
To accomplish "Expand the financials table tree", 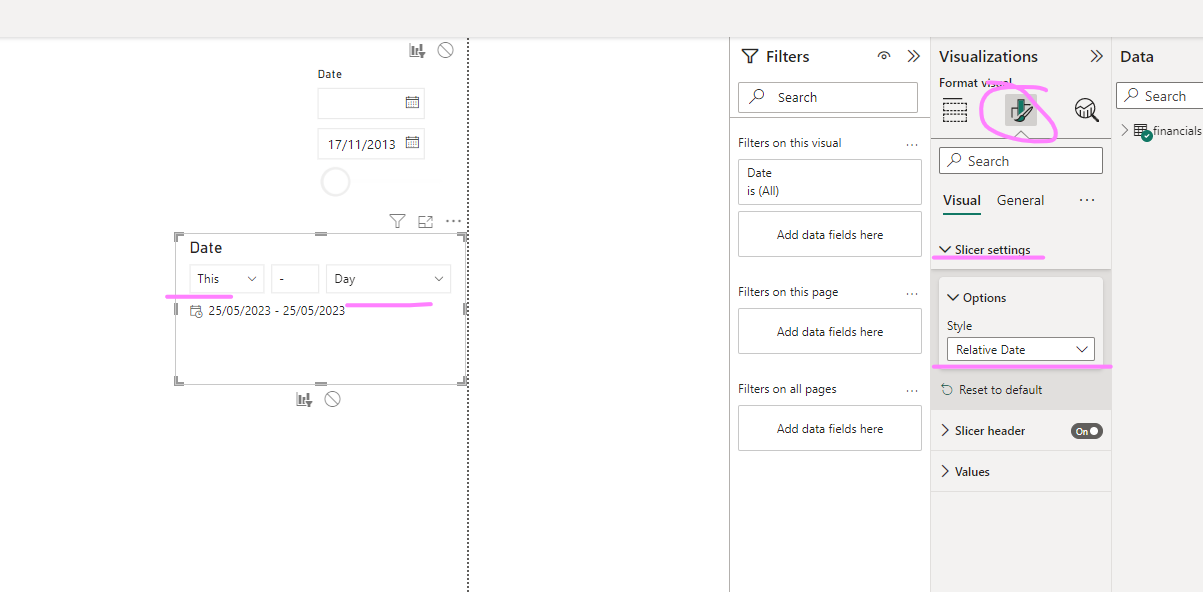I will 1124,130.
